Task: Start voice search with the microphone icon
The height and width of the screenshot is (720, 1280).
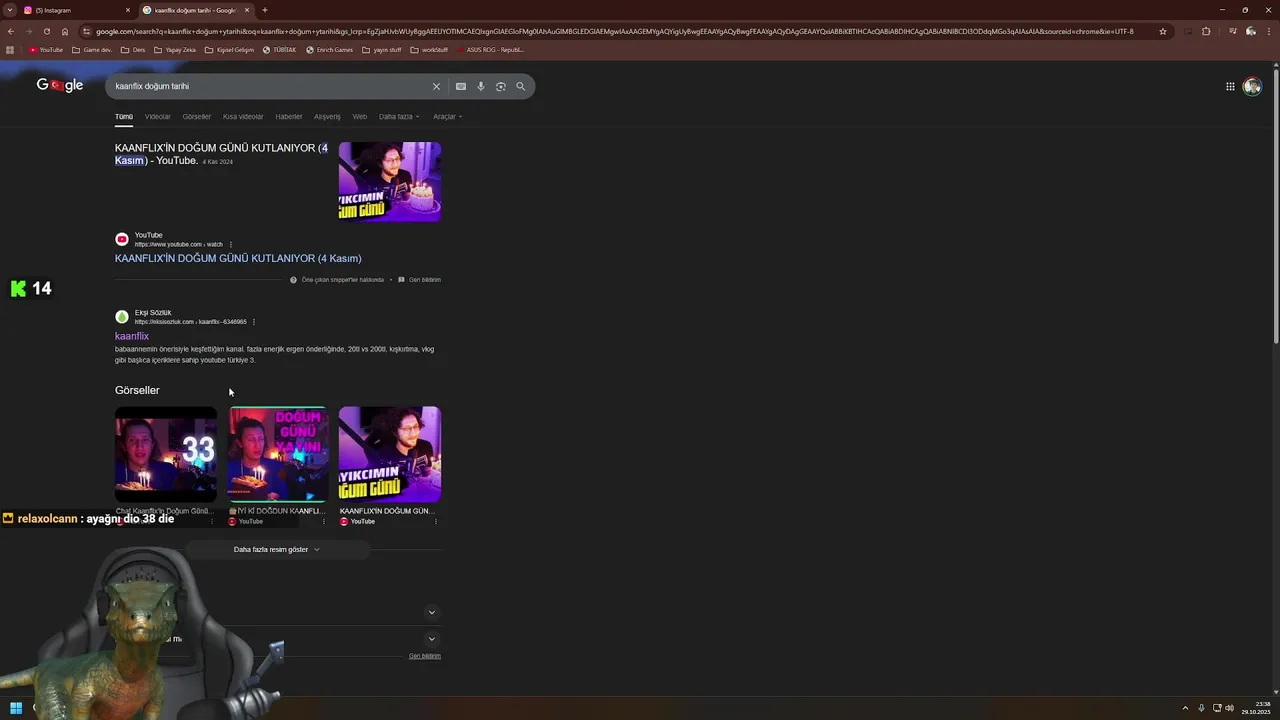Action: point(481,86)
